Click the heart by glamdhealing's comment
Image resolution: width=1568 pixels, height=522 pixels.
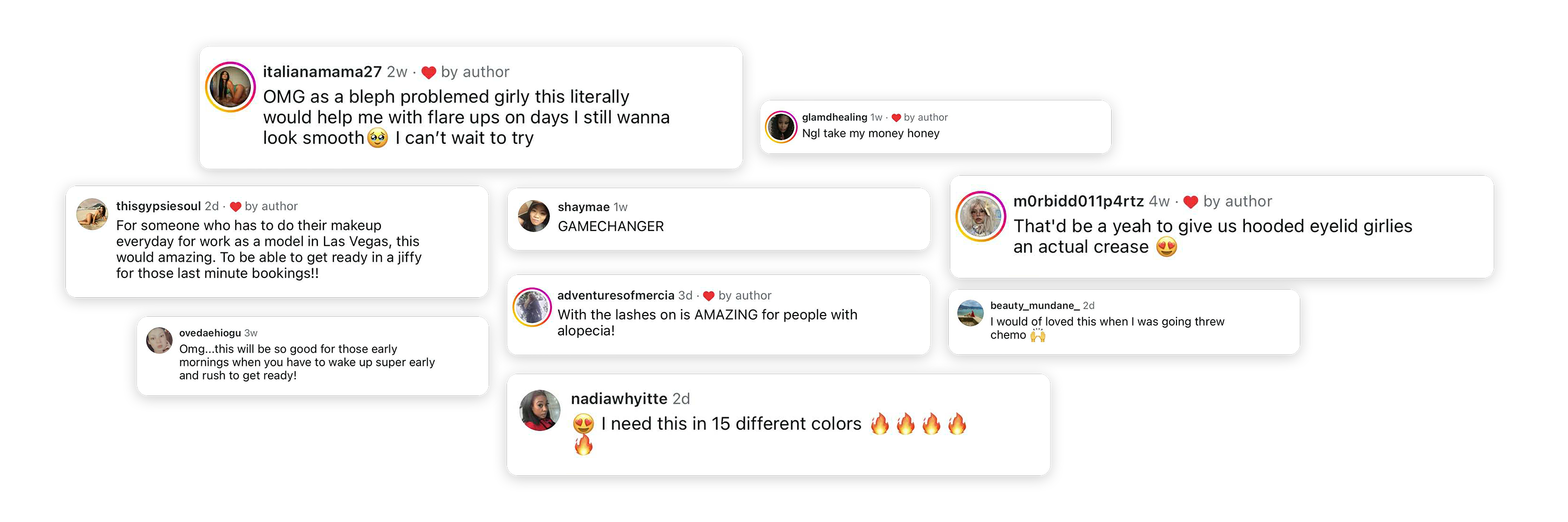tap(896, 118)
